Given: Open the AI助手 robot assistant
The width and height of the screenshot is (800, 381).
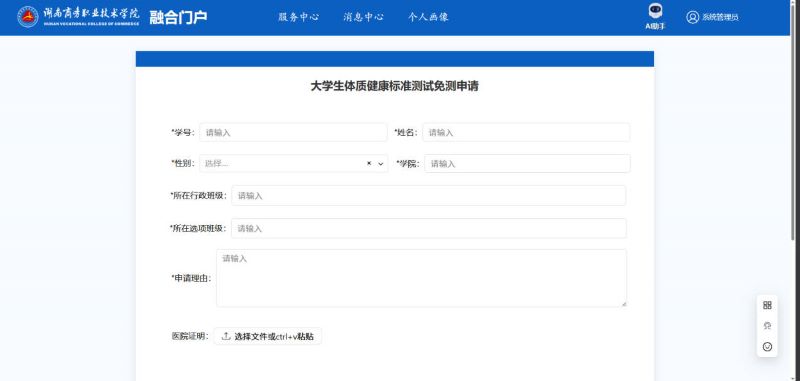Looking at the screenshot, I should [x=655, y=17].
